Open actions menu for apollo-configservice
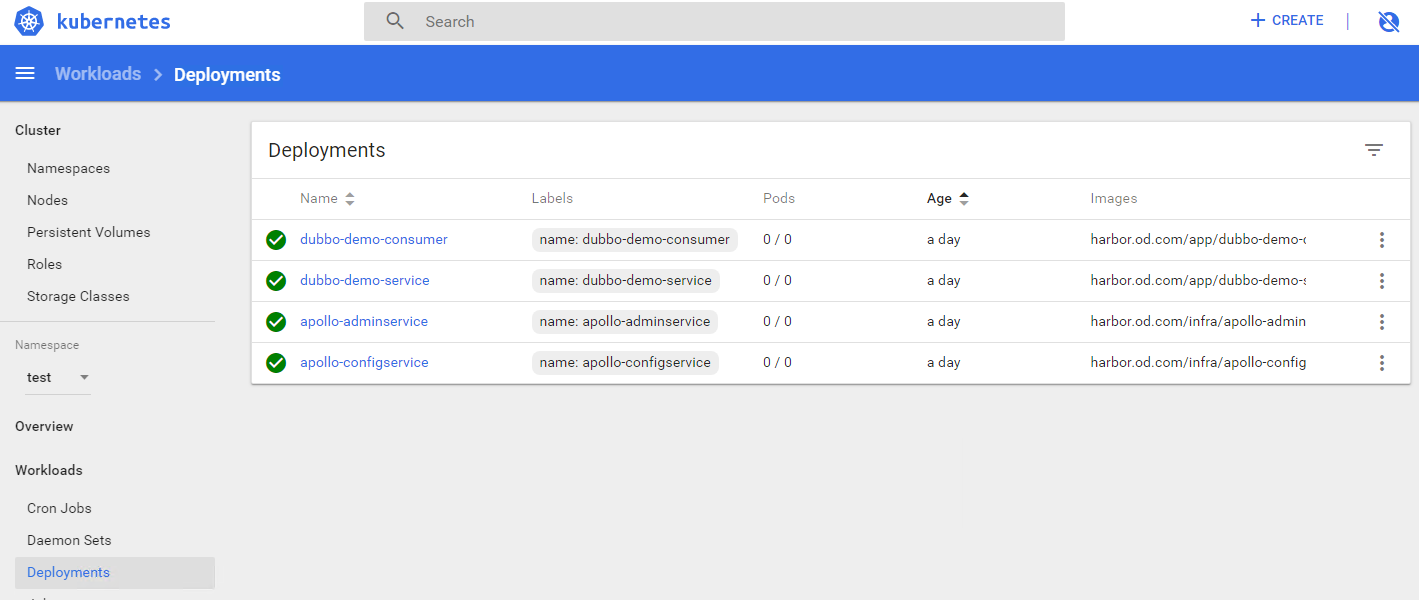 [x=1382, y=363]
